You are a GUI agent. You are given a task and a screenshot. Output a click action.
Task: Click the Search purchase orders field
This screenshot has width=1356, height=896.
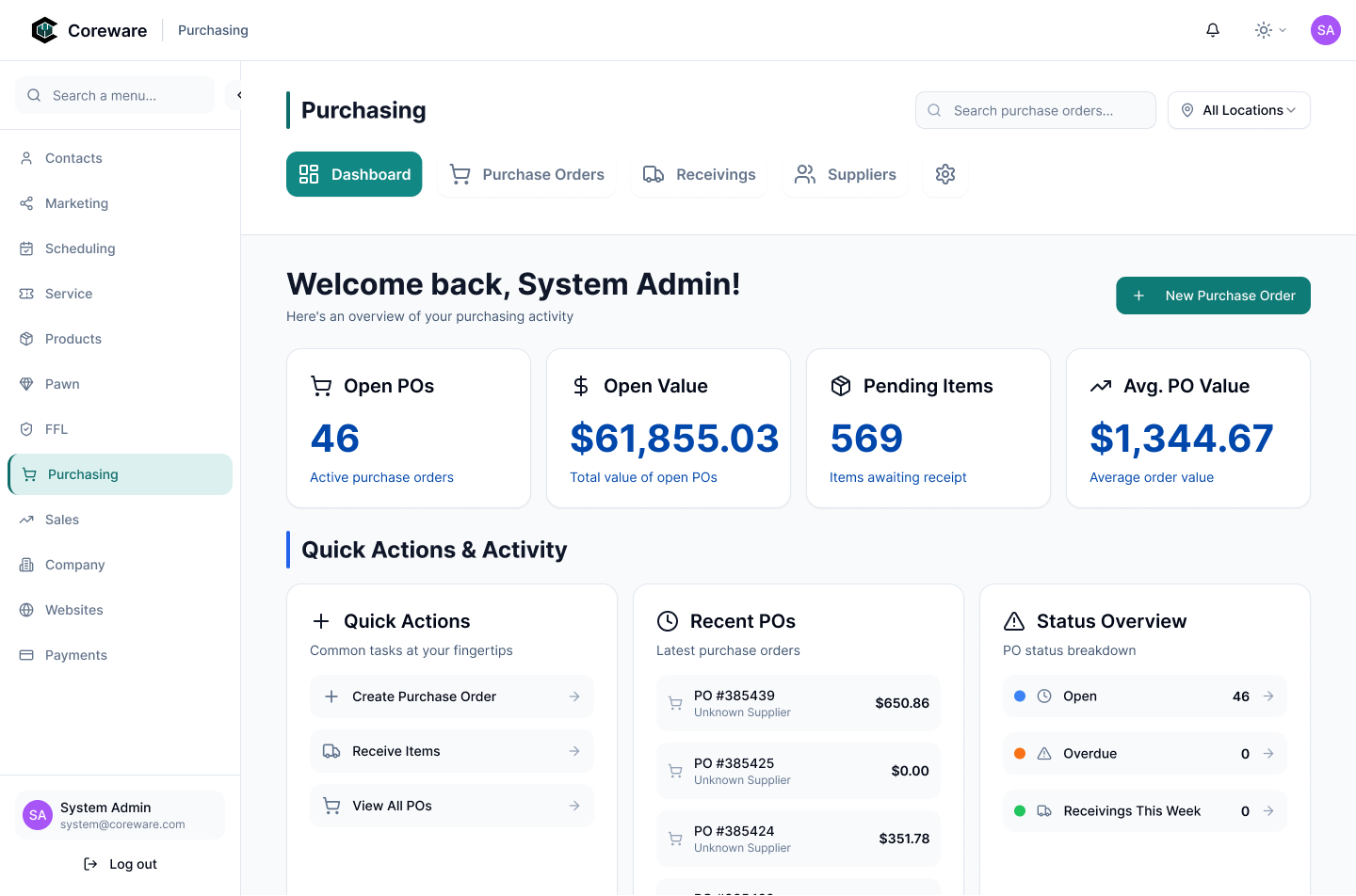(x=1036, y=110)
